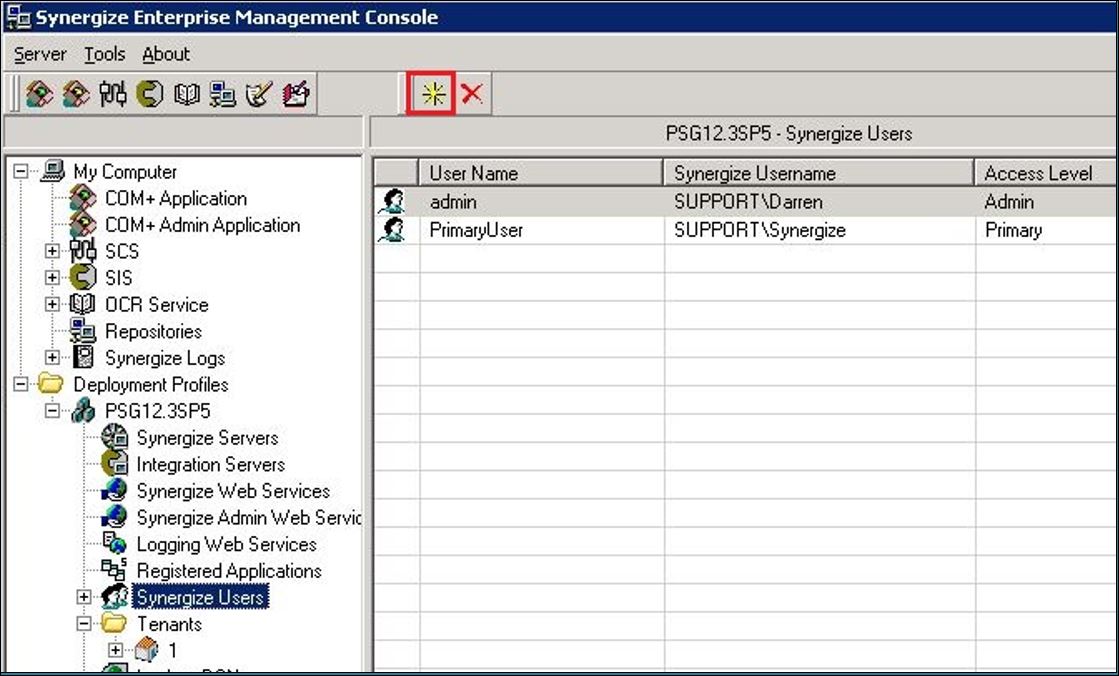
Task: Click the SCS icon in the toolbar
Action: point(113,94)
